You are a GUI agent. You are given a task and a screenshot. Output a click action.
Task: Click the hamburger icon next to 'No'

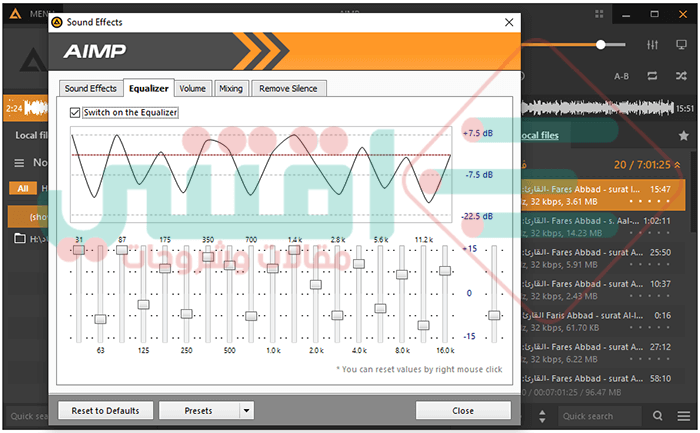pos(19,163)
